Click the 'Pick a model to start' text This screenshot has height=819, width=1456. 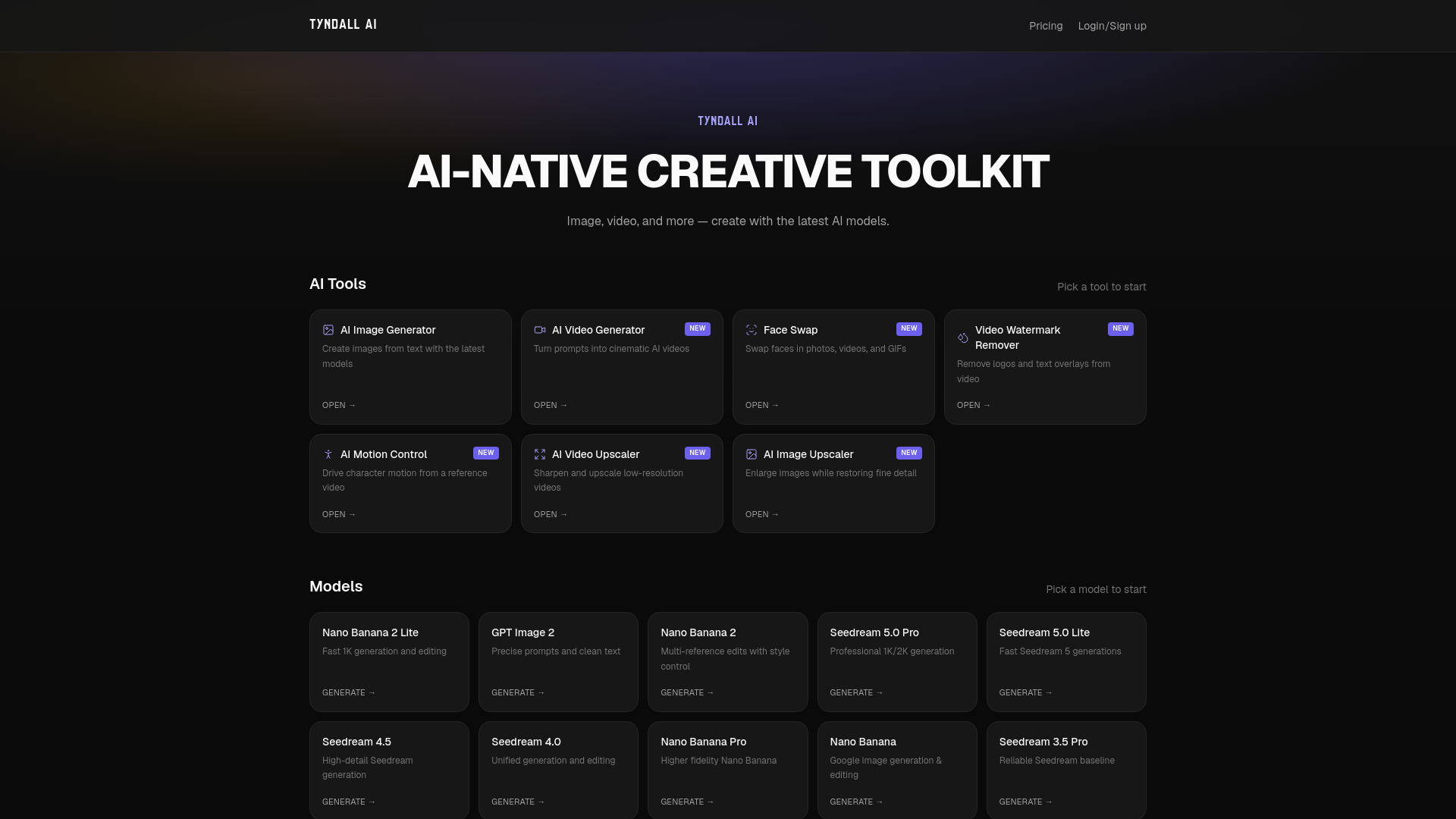pos(1096,589)
